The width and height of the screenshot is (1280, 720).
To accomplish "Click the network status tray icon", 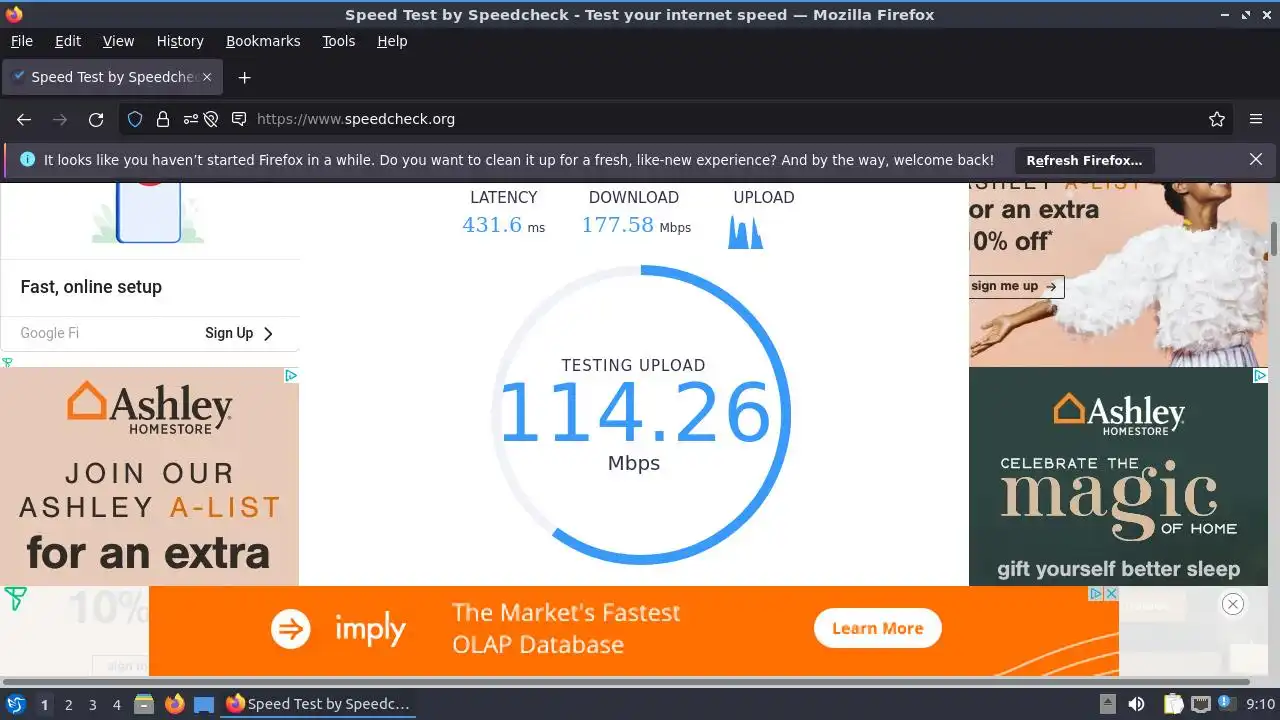I will click(x=1201, y=704).
